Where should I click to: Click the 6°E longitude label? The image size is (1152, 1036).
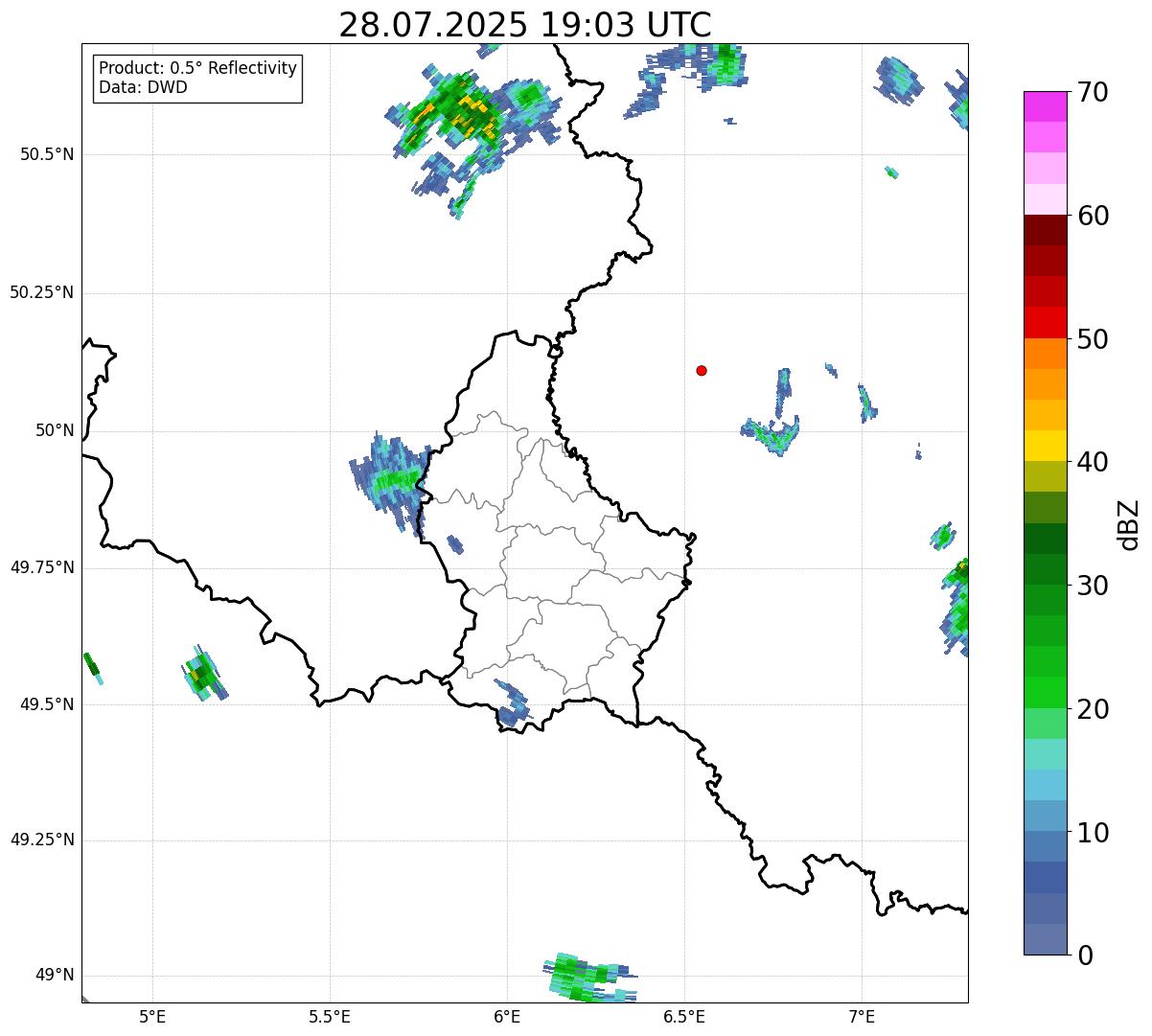[507, 1016]
